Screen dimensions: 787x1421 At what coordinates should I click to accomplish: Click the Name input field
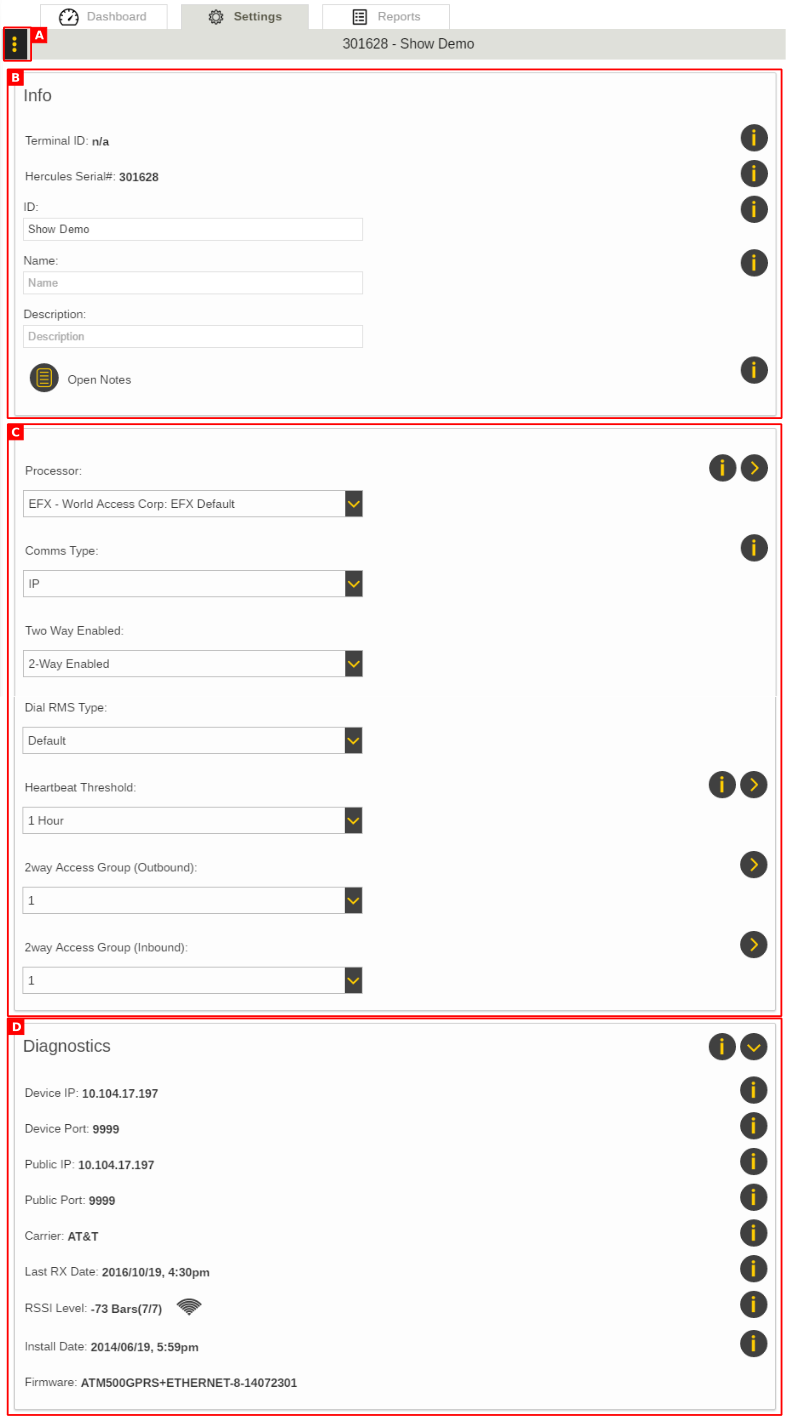pyautogui.click(x=193, y=283)
